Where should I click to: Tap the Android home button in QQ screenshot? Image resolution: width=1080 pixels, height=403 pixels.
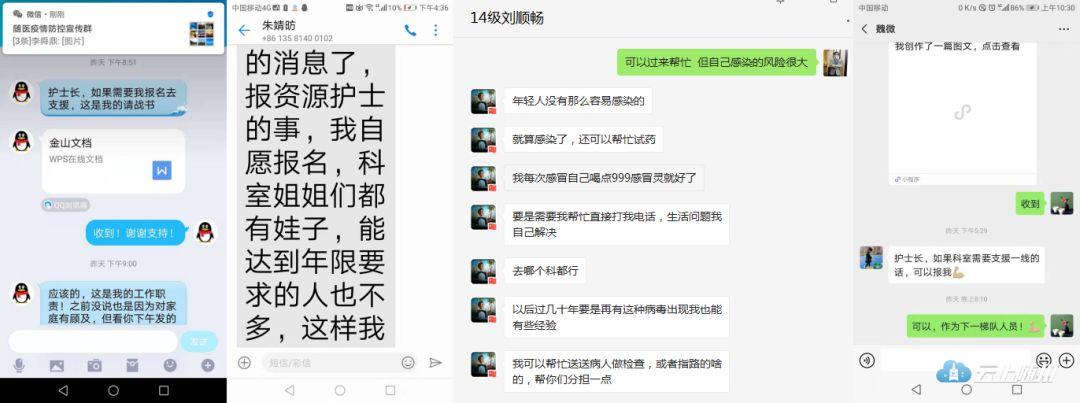[x=114, y=391]
